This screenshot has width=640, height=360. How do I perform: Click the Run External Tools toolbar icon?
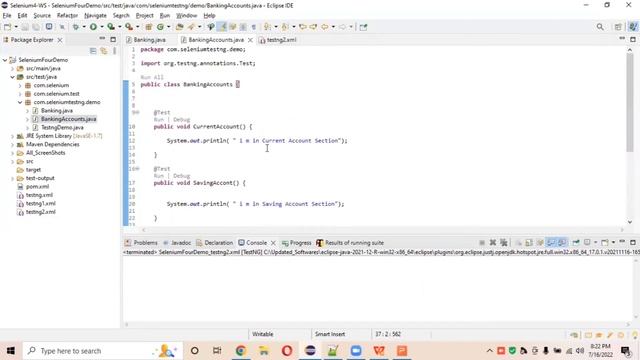(129, 27)
